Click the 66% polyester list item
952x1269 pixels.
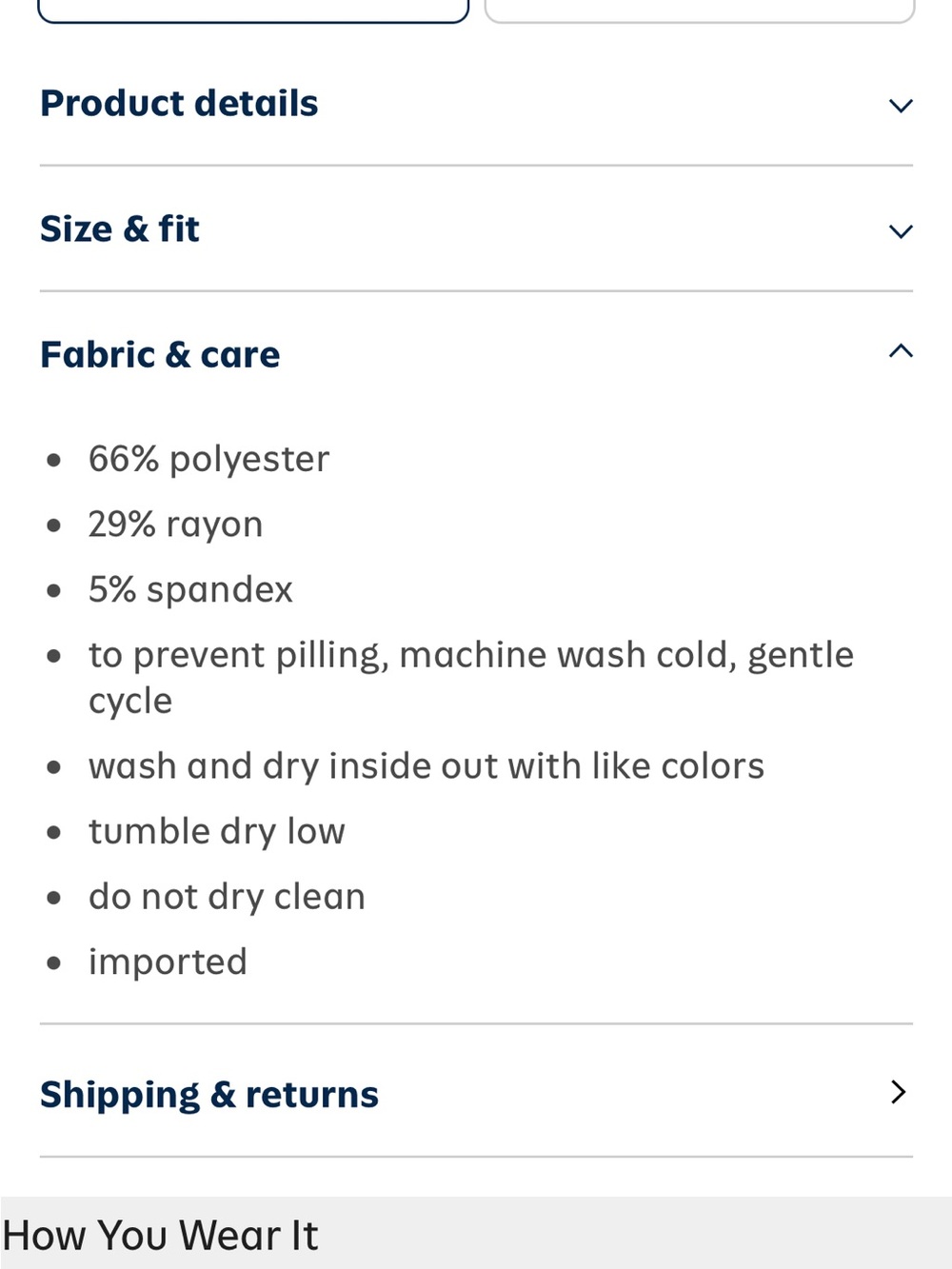pos(208,459)
